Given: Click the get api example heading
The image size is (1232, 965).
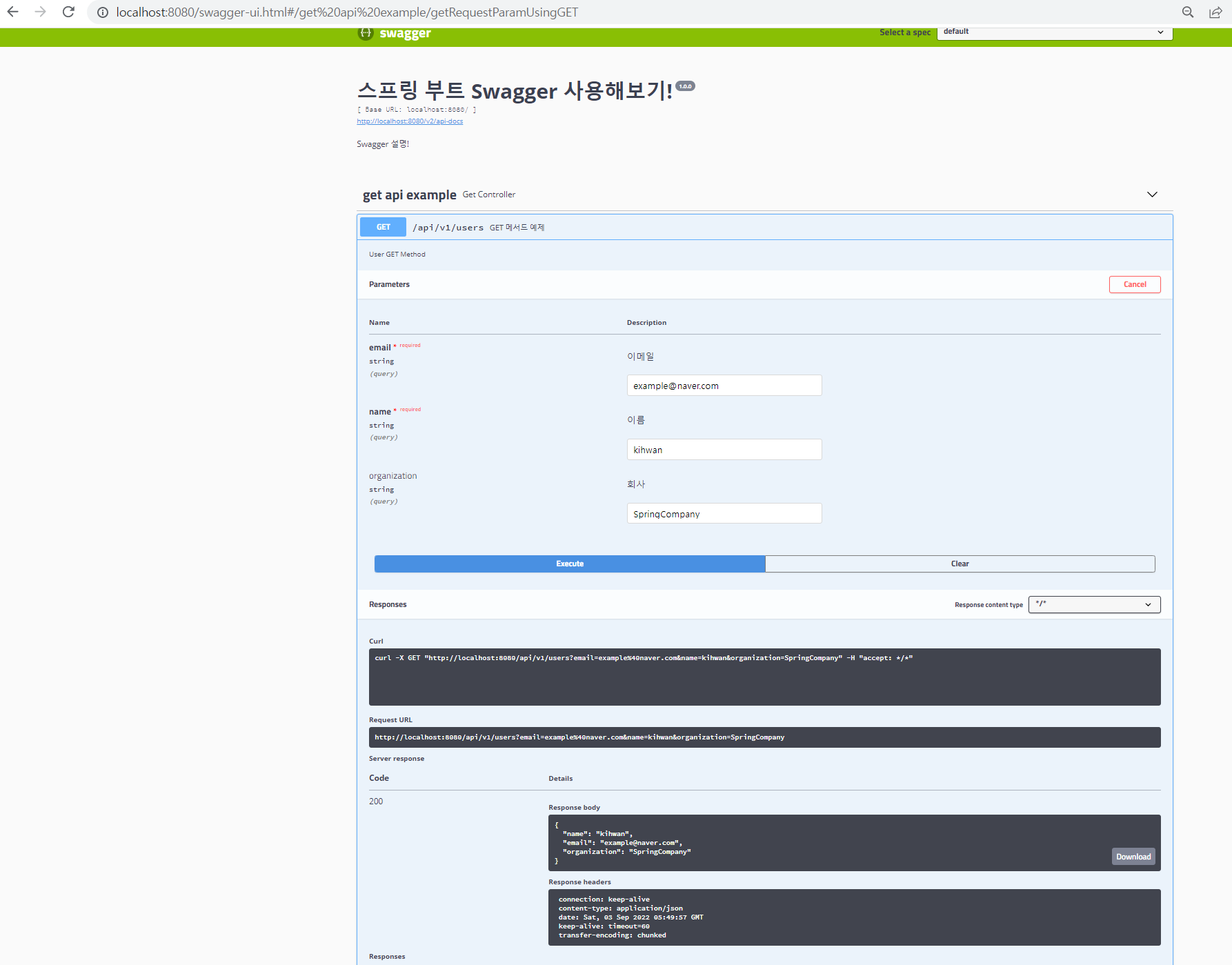Looking at the screenshot, I should coord(410,195).
